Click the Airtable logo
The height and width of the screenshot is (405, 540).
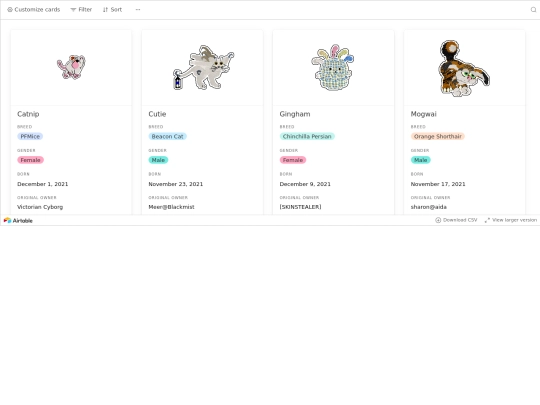(18, 220)
